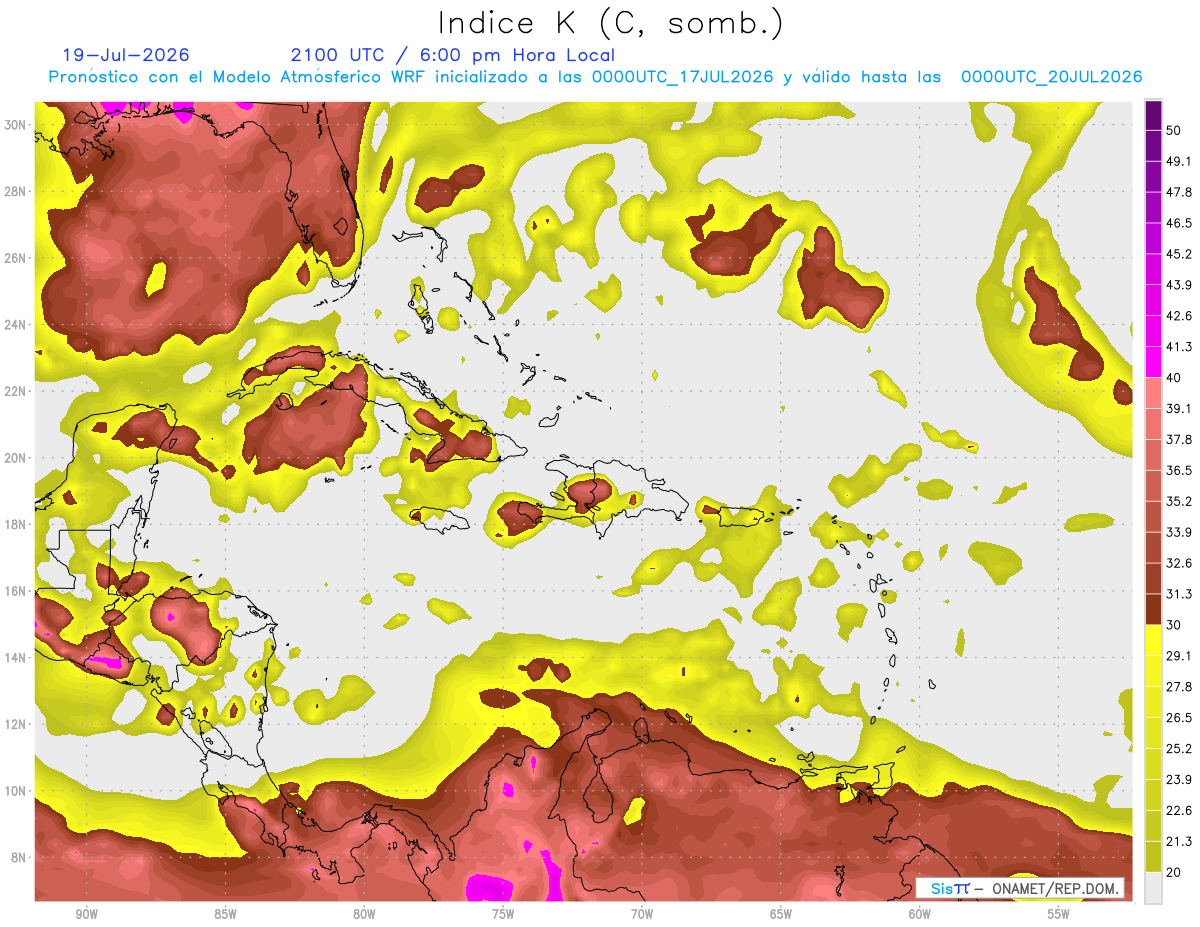Click the "46.5" color scale value
The width and height of the screenshot is (1200, 927).
pos(1179,223)
